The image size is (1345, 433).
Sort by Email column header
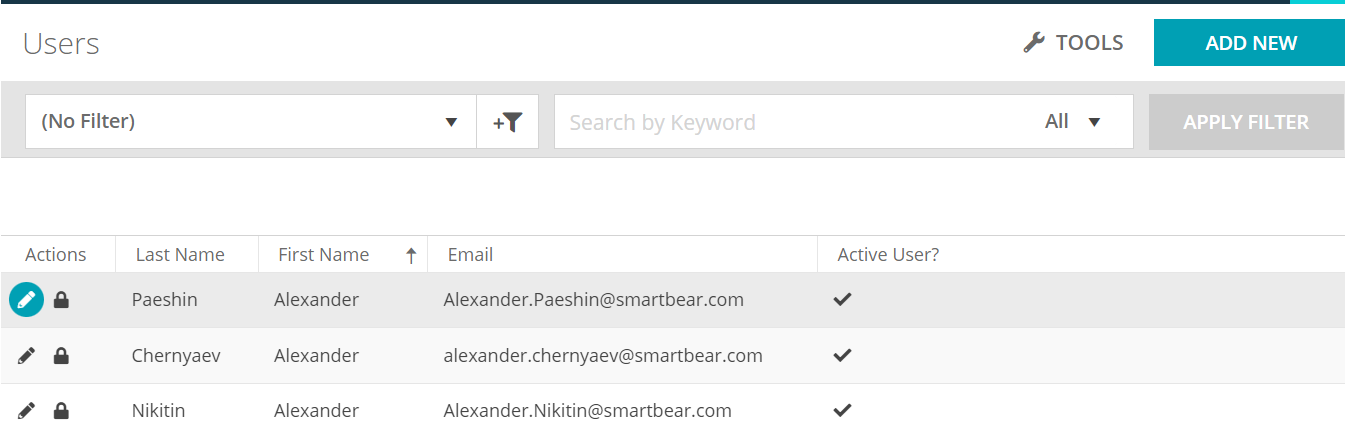click(x=470, y=255)
